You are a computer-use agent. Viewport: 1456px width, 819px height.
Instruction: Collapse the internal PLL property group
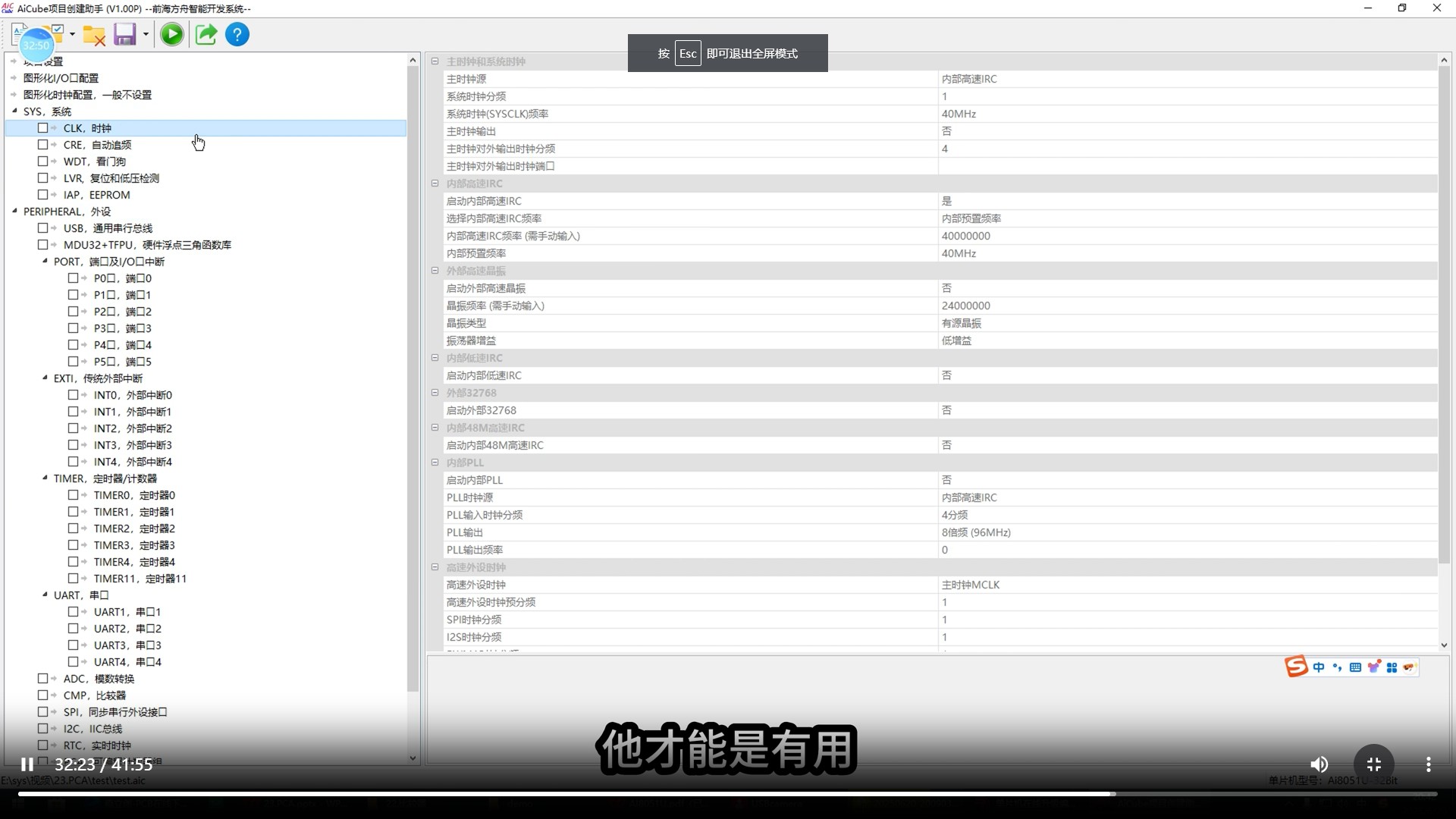(435, 463)
